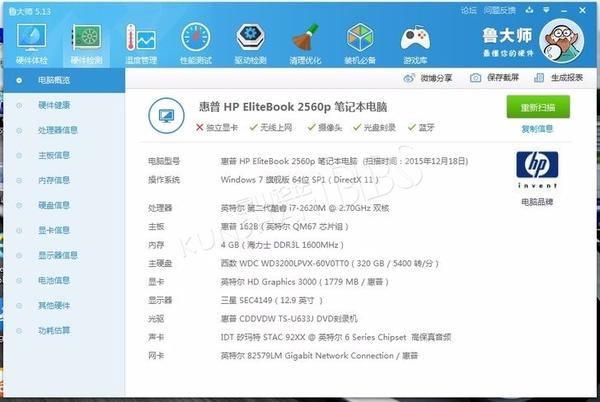Image resolution: width=600 pixels, height=402 pixels.
Task: Select 电脑概览 in the sidebar
Action: 64,80
